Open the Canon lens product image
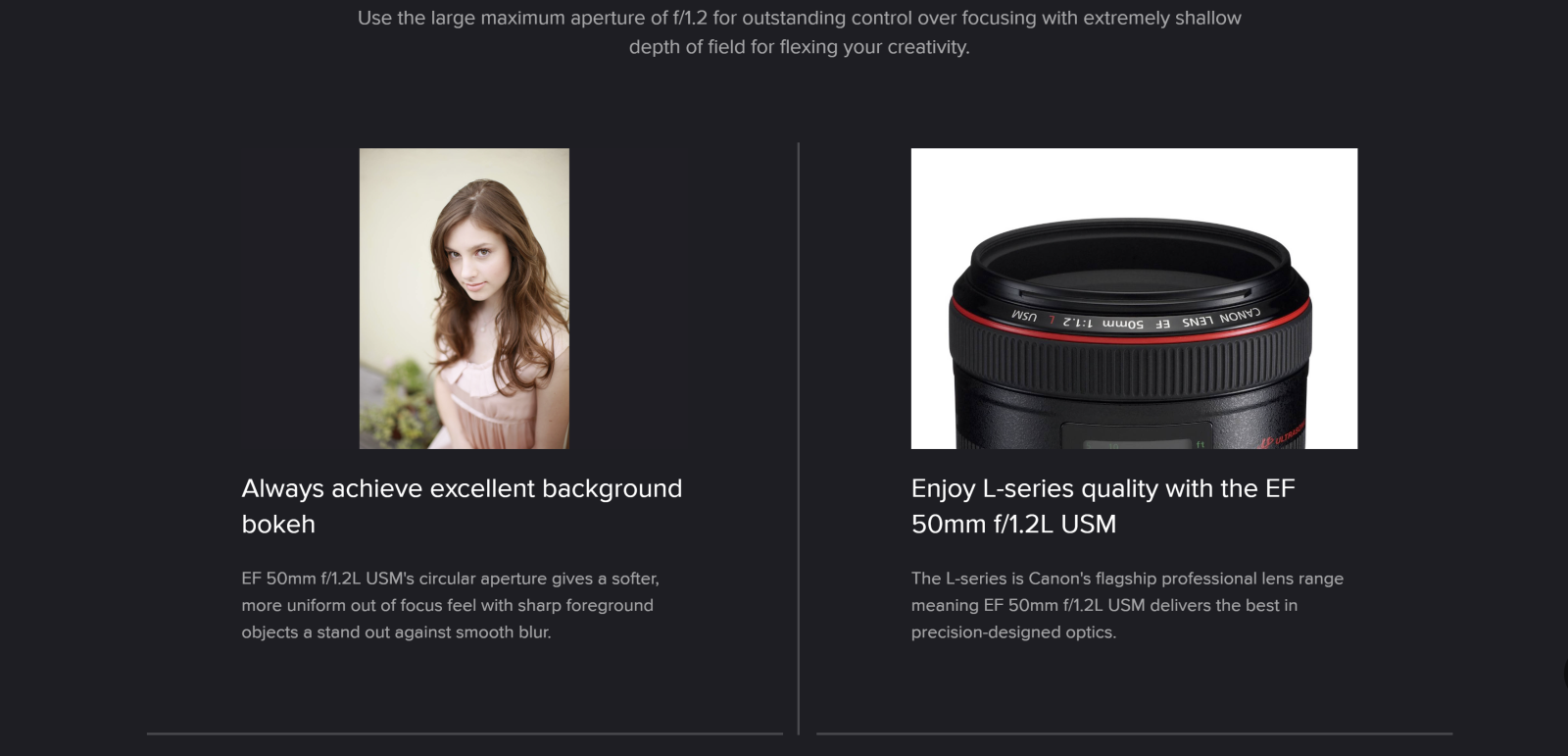1568x756 pixels. pos(1134,298)
